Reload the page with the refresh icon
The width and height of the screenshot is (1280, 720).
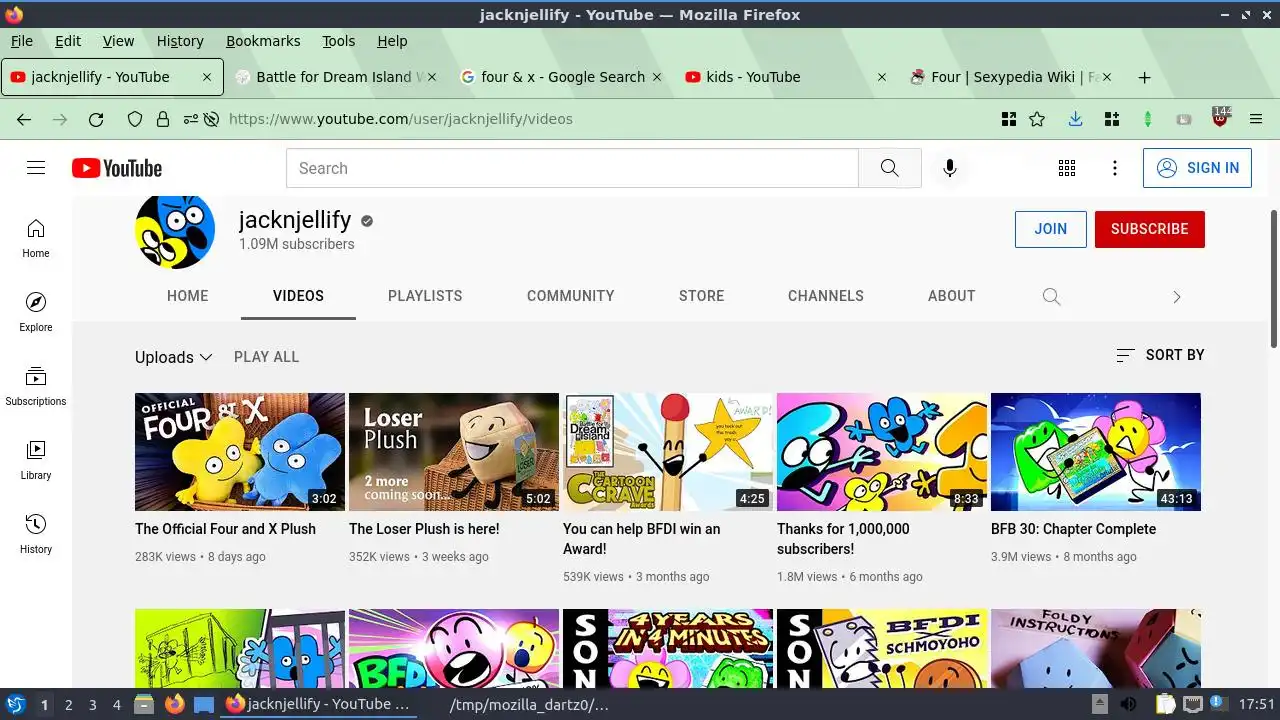(96, 119)
